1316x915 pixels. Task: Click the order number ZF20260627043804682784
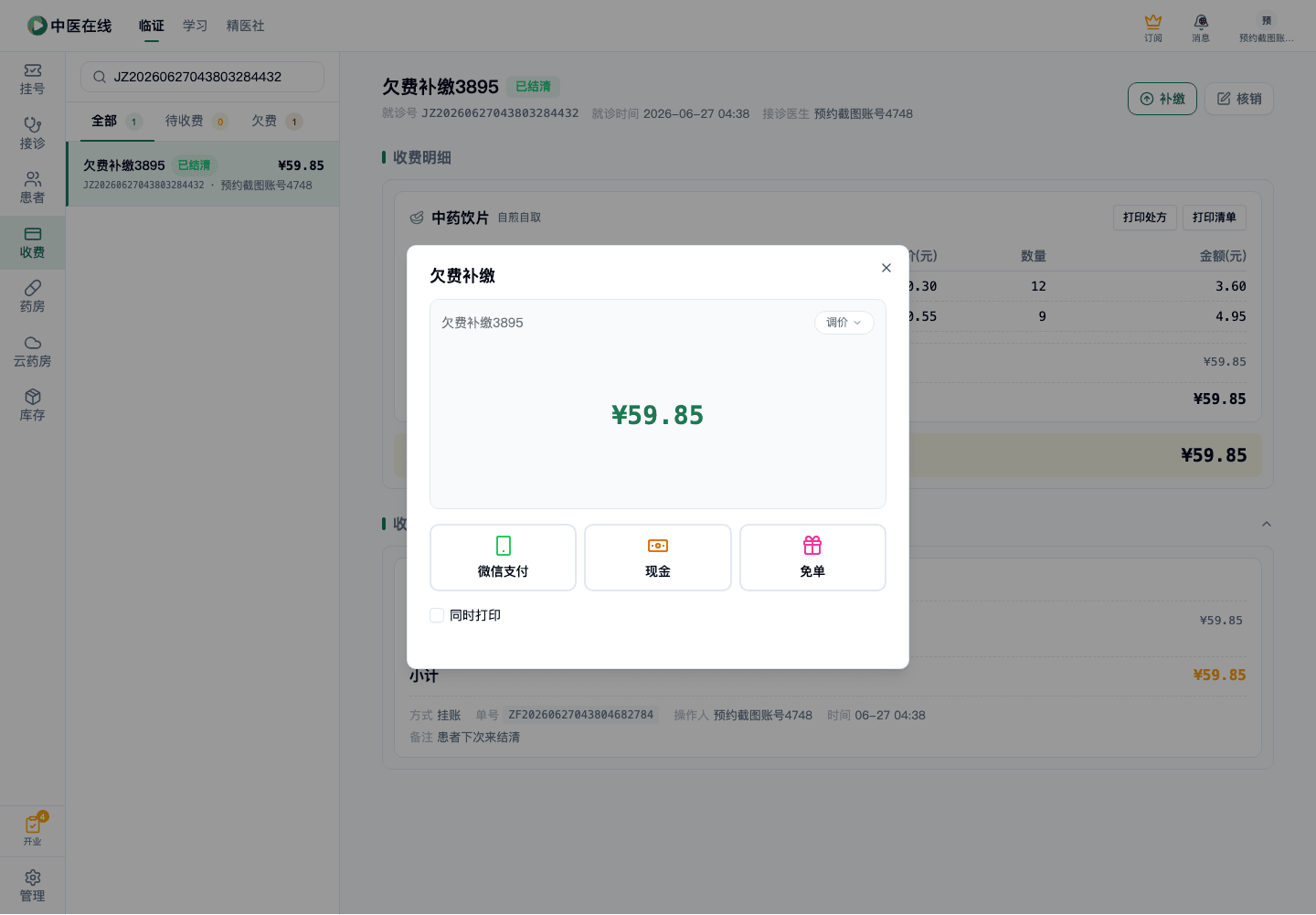click(581, 715)
